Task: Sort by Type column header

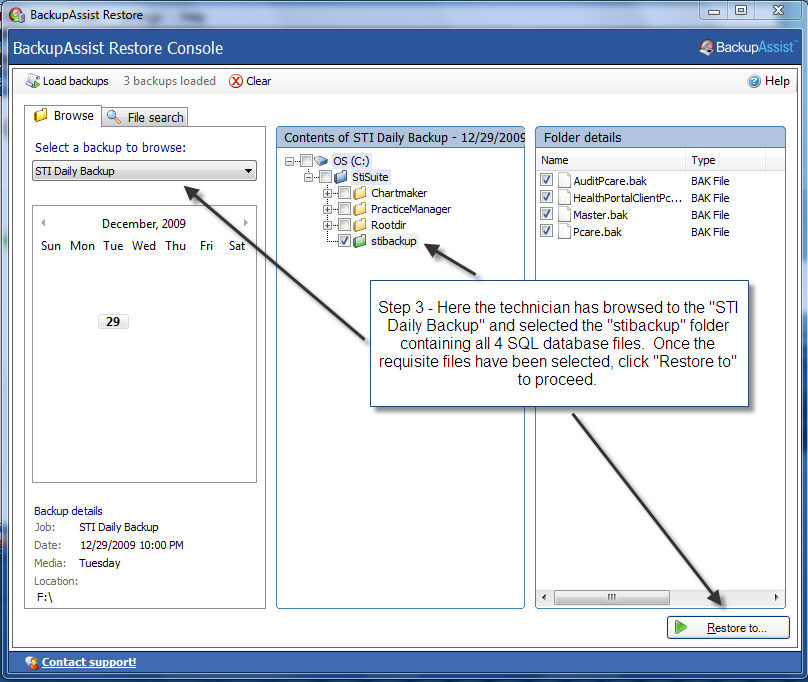Action: click(725, 160)
